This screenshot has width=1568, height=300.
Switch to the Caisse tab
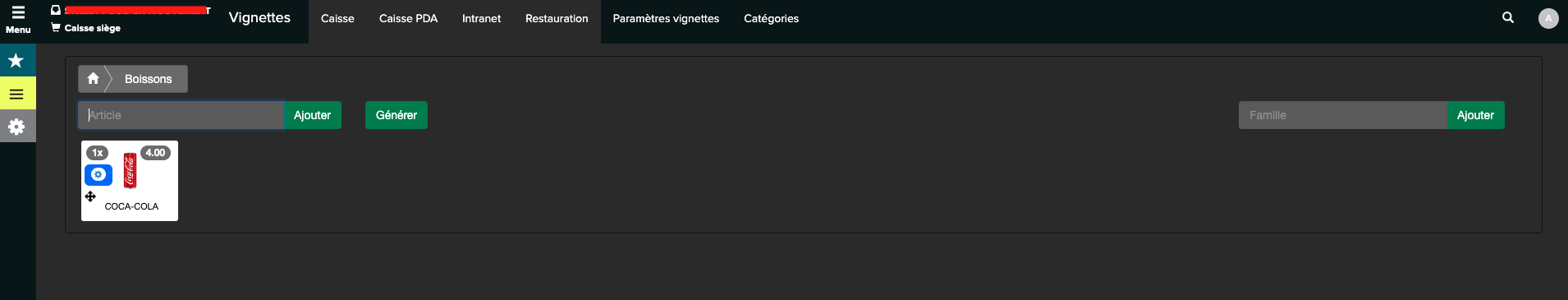337,18
